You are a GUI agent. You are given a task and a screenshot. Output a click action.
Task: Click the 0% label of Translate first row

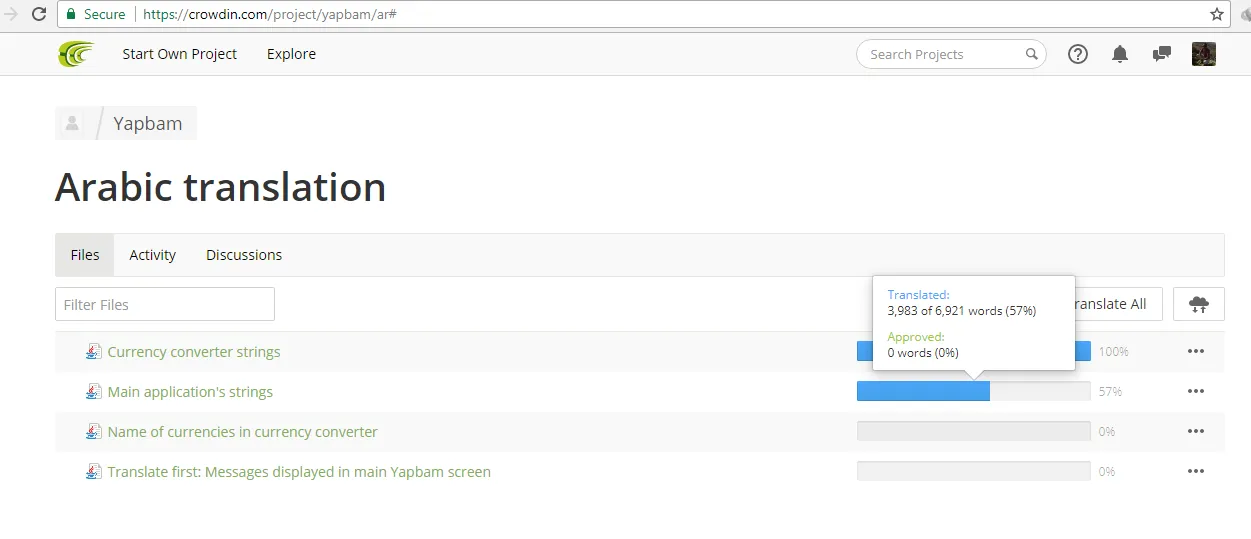1107,472
